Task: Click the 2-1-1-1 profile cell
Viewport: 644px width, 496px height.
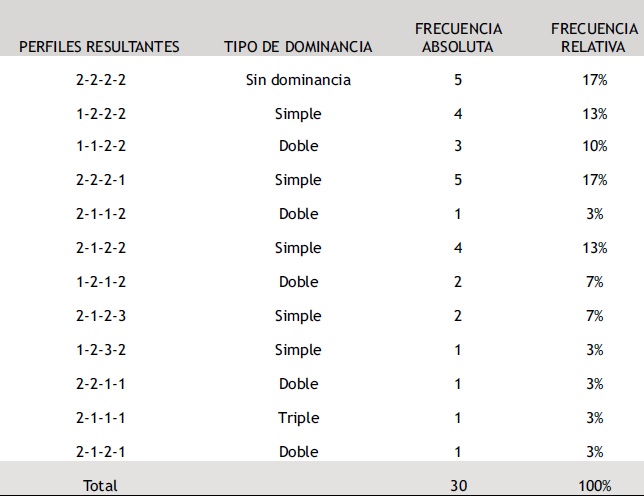Action: point(101,418)
